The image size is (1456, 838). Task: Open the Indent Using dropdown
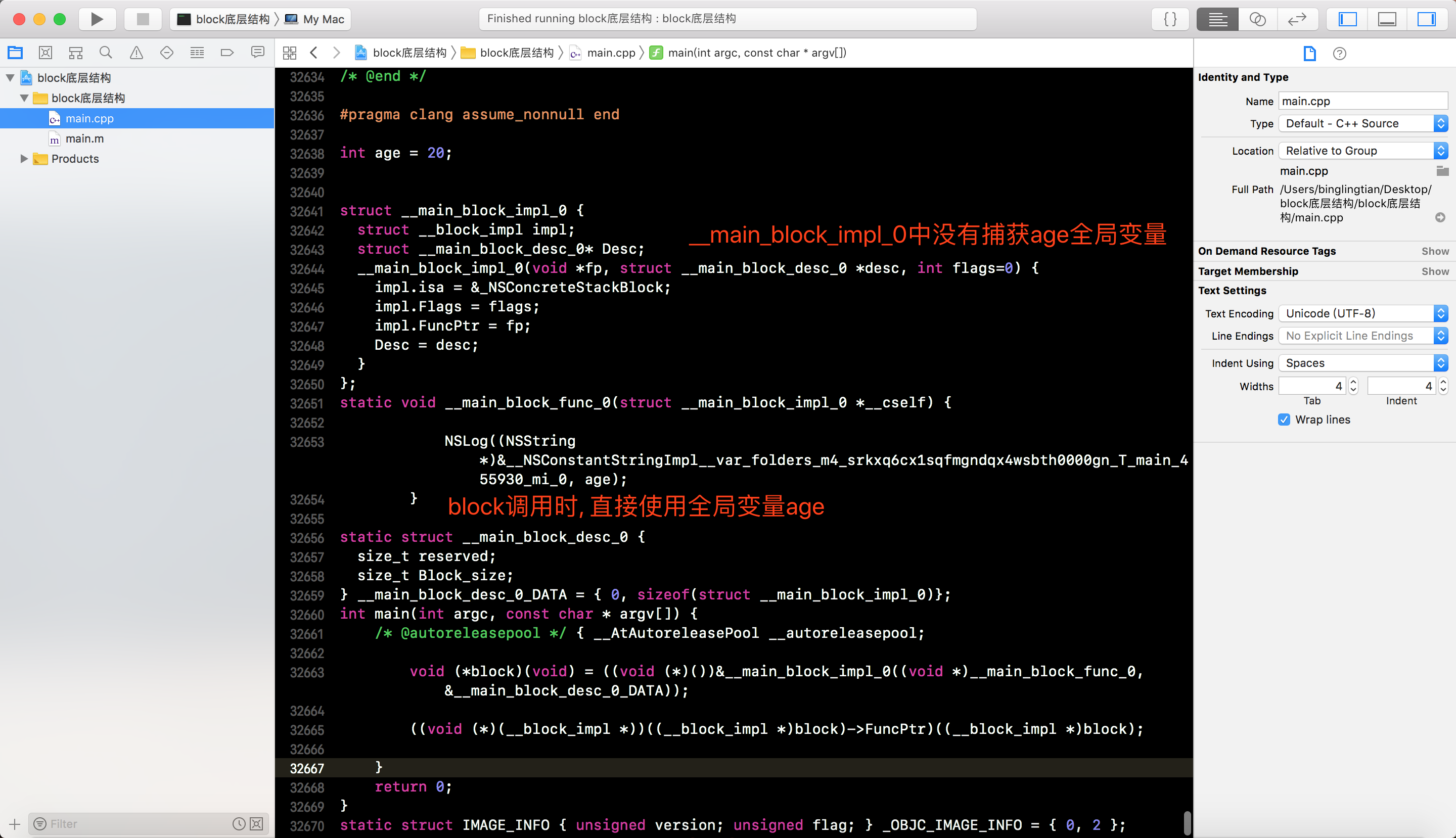1363,363
